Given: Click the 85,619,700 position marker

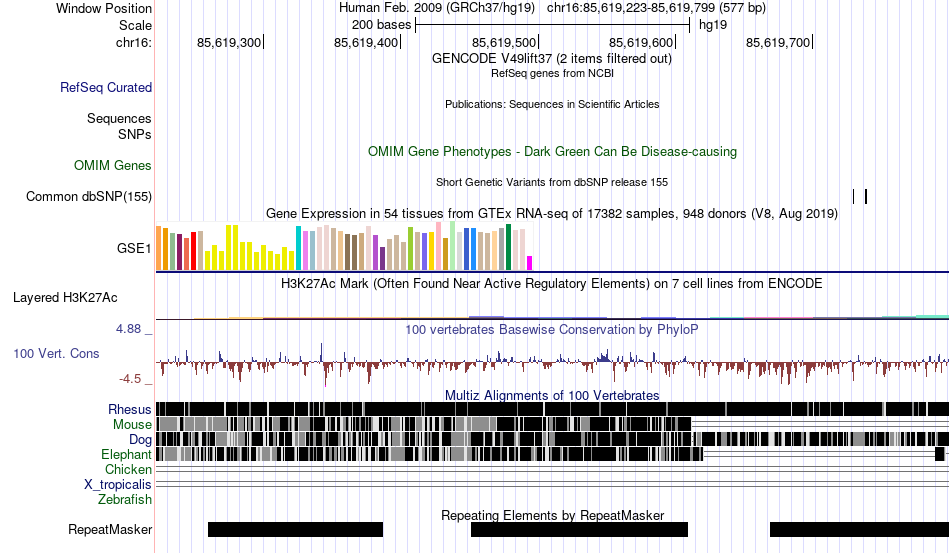Looking at the screenshot, I should (779, 42).
